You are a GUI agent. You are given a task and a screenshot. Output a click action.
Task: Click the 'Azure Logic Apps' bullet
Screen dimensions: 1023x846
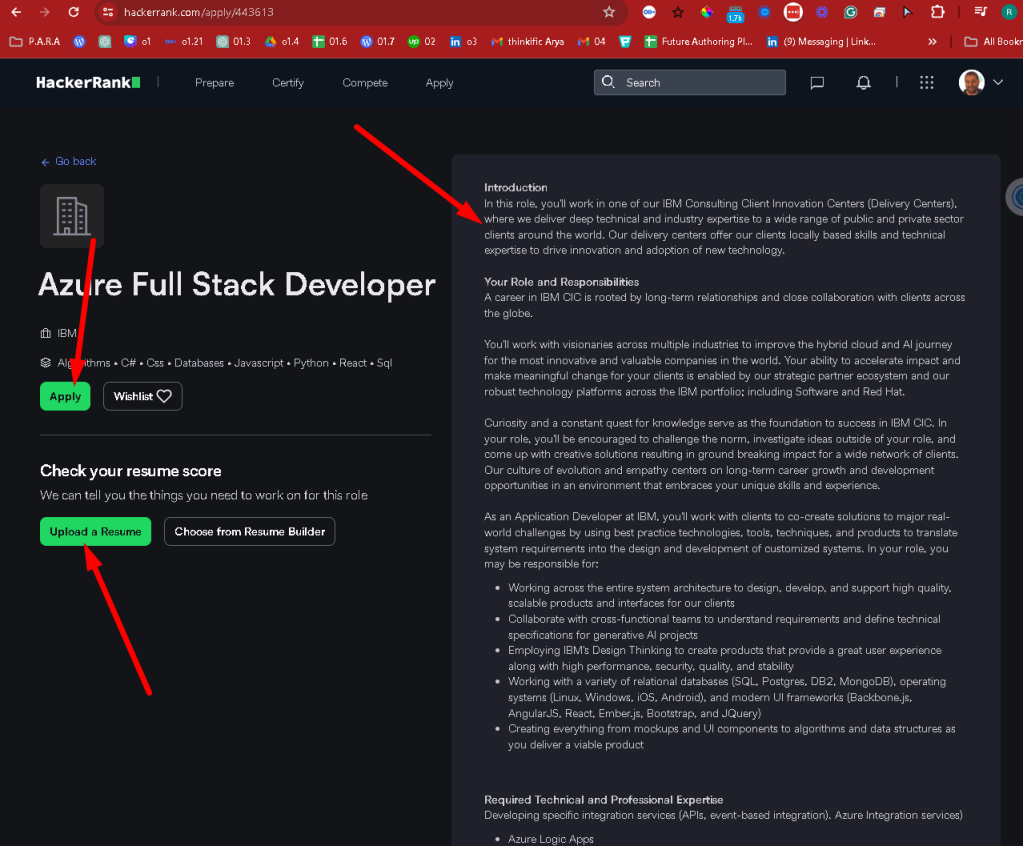click(551, 839)
